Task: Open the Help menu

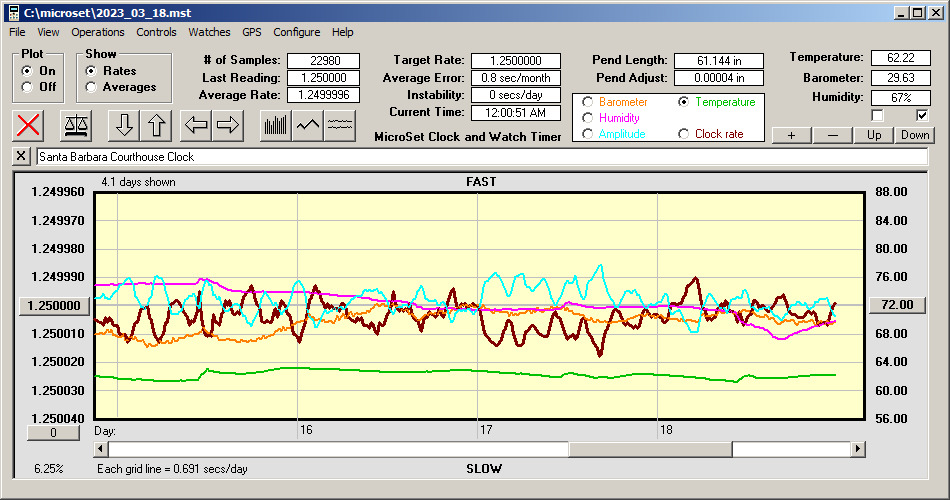Action: pyautogui.click(x=342, y=32)
